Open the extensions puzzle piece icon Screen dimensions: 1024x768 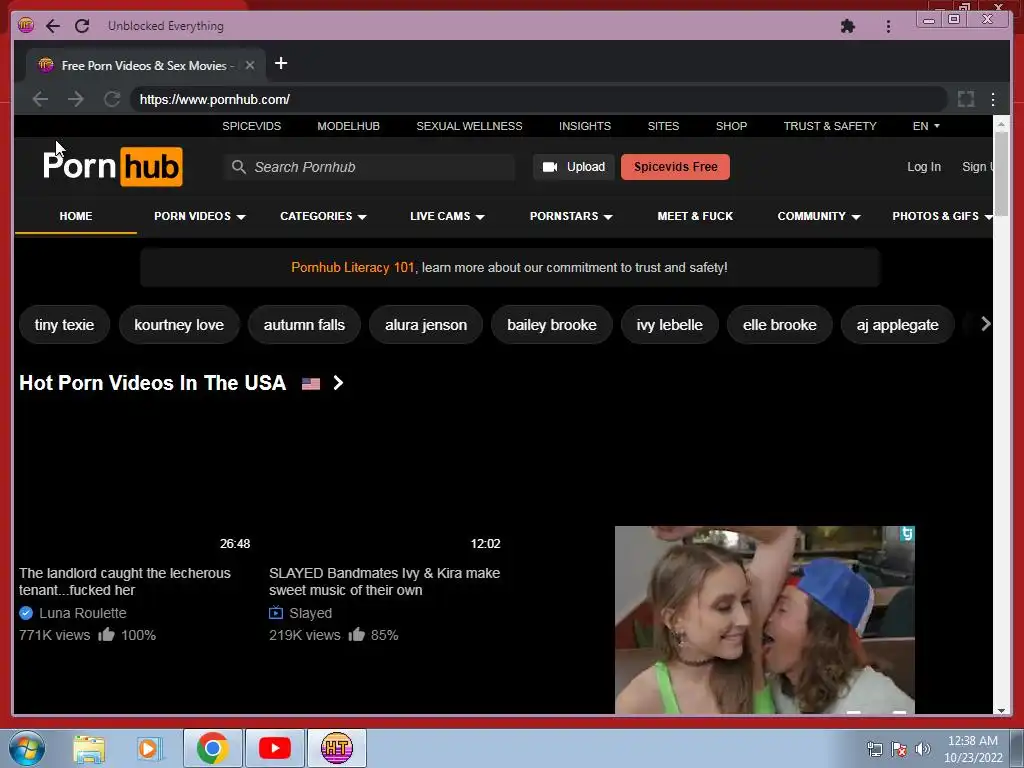click(848, 26)
